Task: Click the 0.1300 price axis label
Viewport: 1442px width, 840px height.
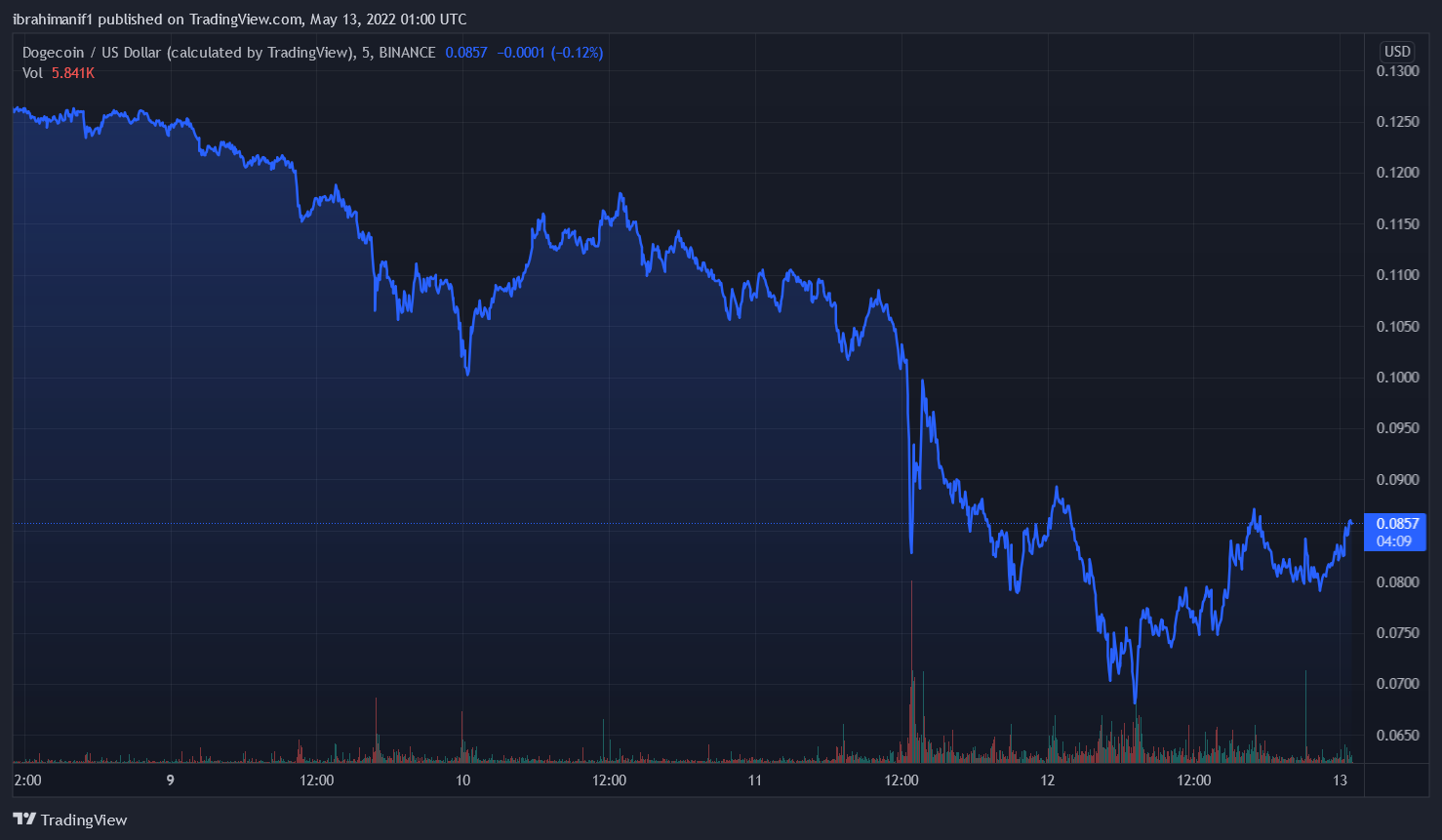Action: coord(1397,71)
